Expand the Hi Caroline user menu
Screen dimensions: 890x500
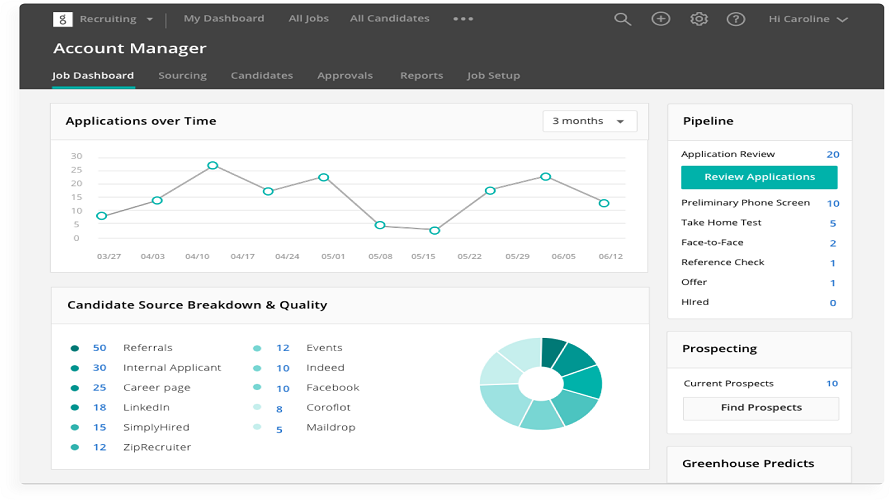[x=808, y=19]
